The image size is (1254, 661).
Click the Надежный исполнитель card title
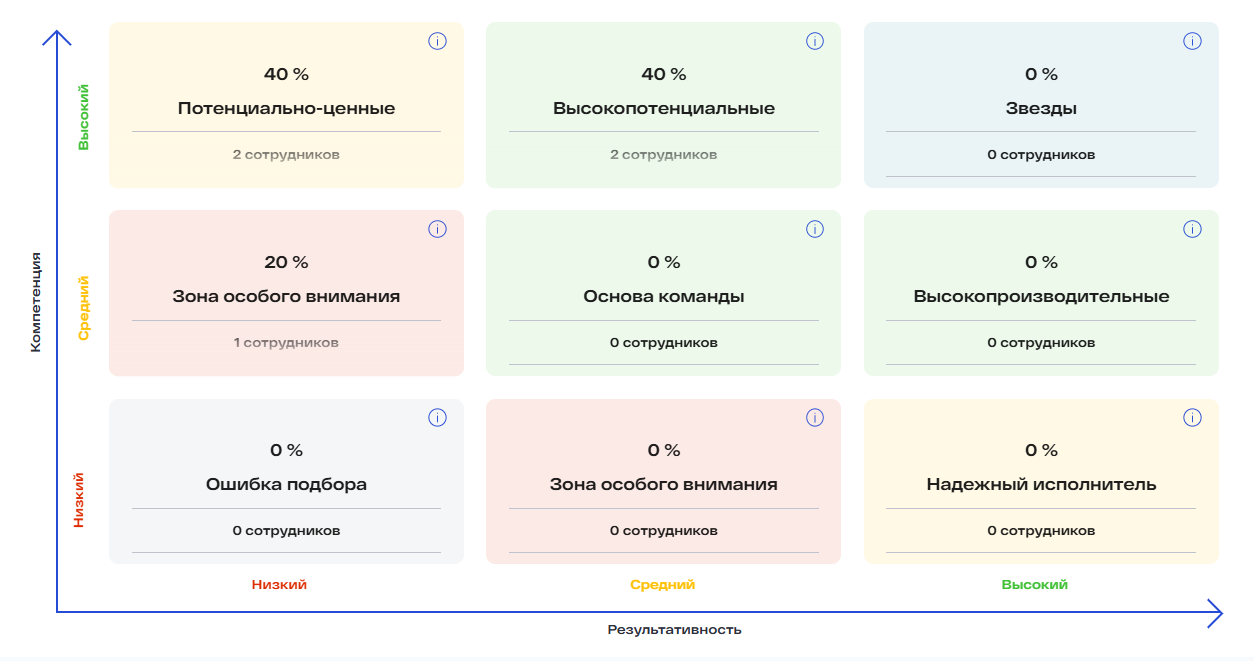(x=1041, y=484)
